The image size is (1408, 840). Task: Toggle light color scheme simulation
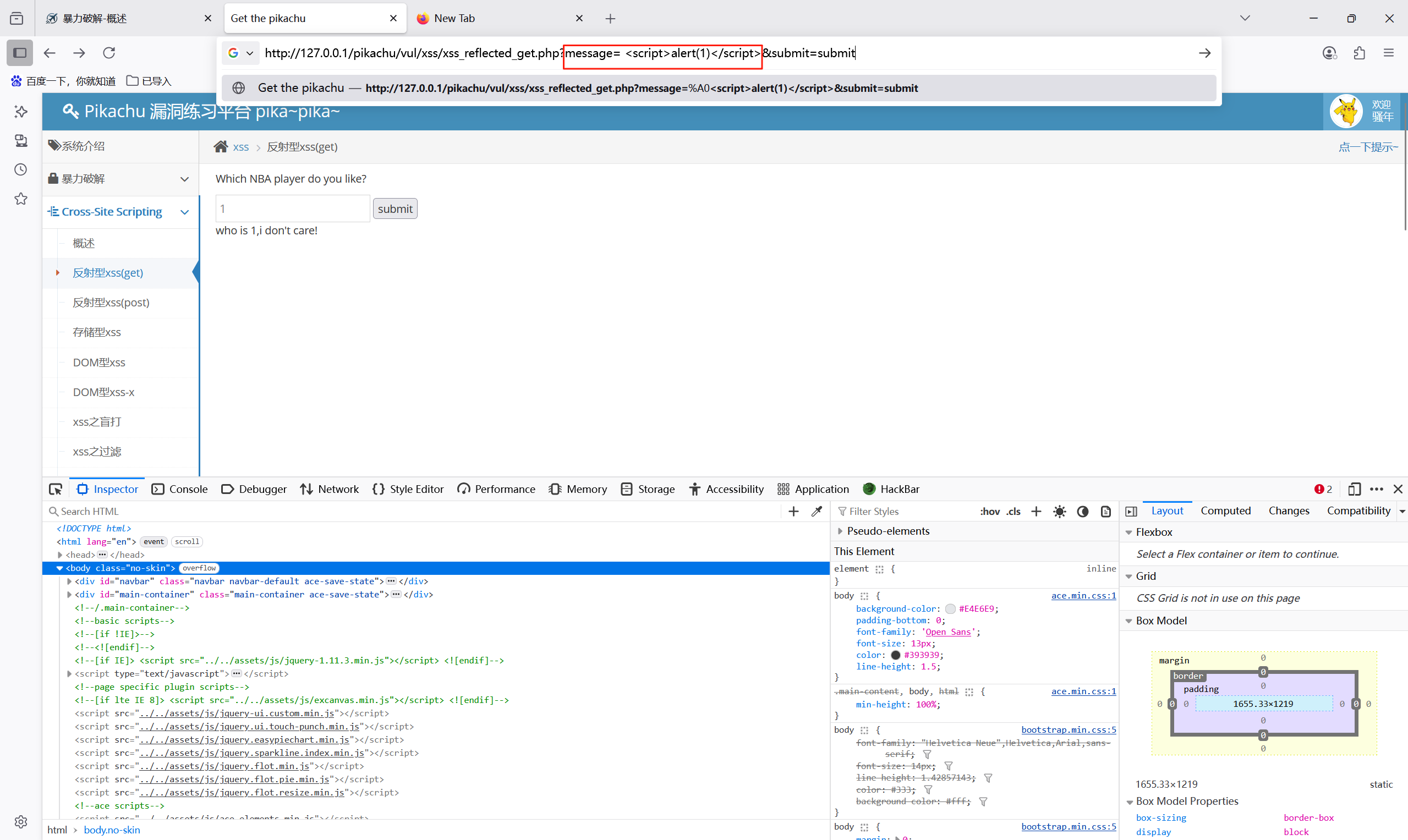click(x=1059, y=511)
